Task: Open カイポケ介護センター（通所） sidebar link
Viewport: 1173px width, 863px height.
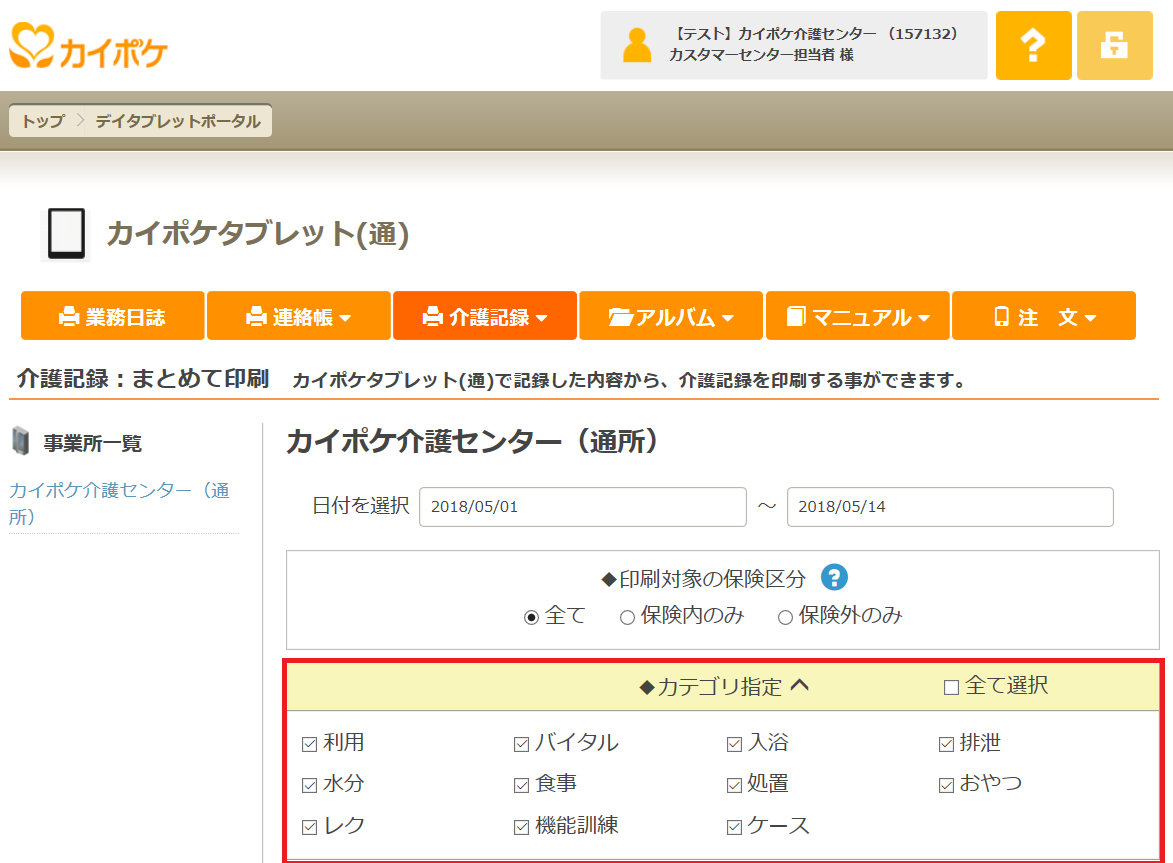Action: pyautogui.click(x=120, y=503)
